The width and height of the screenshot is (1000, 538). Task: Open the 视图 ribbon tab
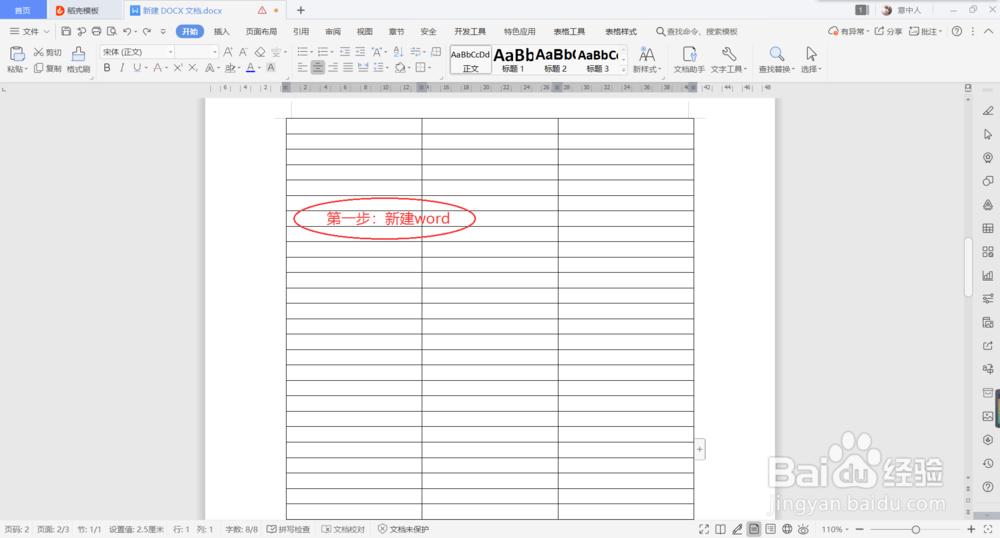tap(364, 31)
